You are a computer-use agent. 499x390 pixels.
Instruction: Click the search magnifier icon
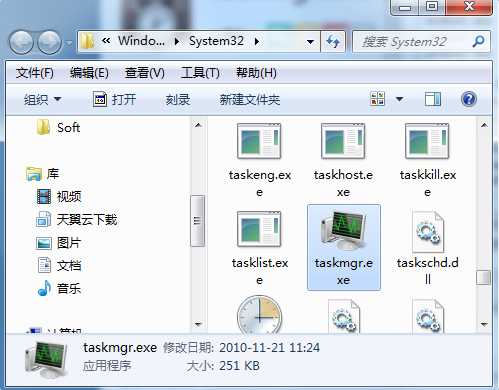coord(479,41)
